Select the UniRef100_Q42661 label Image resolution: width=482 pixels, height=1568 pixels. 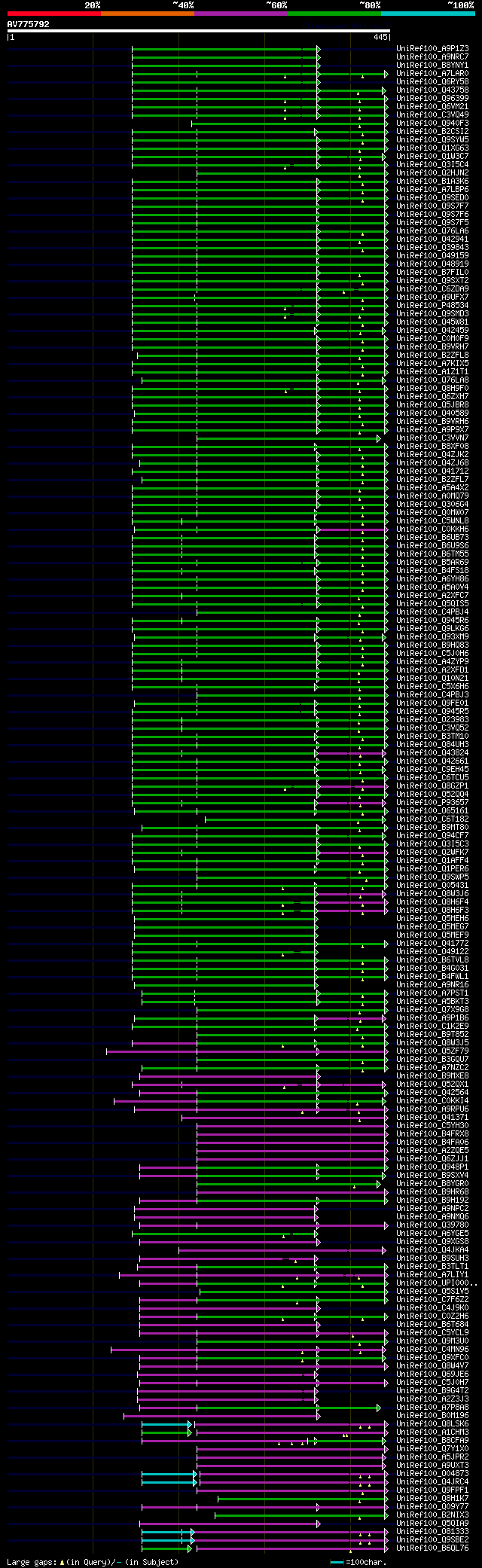click(x=432, y=761)
